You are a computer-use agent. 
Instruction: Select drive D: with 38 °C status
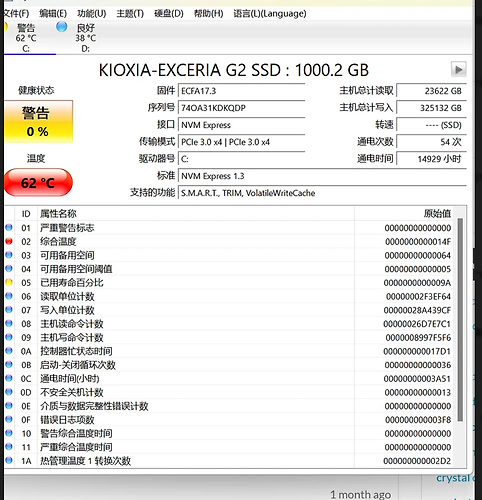point(85,37)
